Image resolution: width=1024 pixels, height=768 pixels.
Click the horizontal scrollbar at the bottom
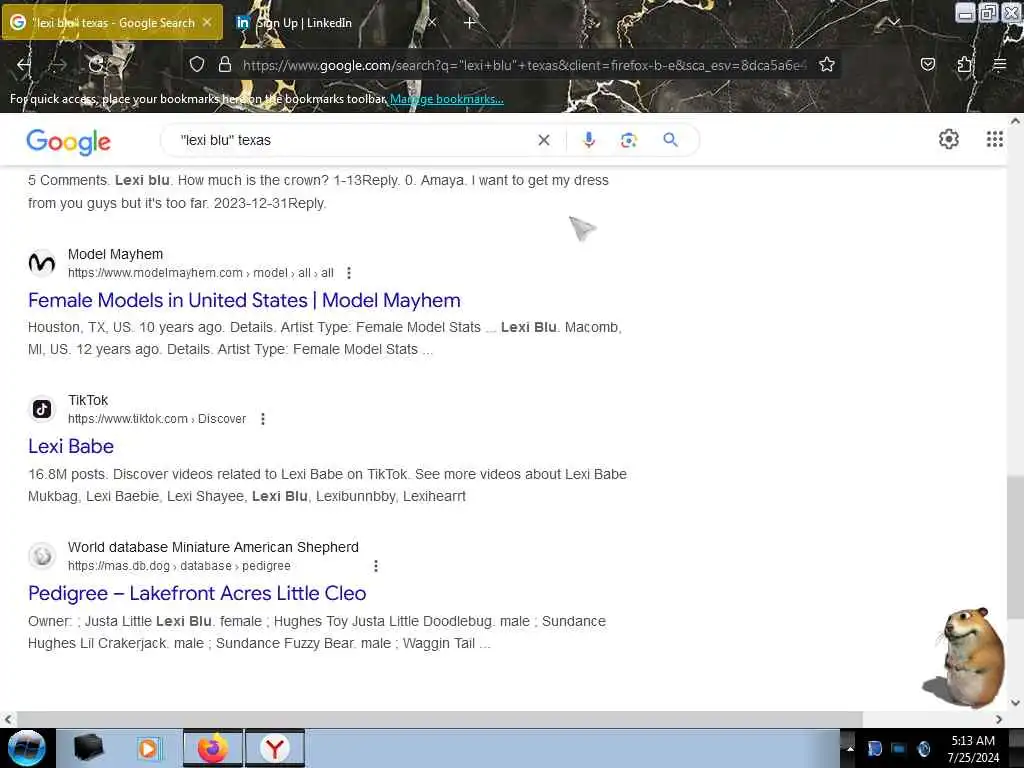(x=439, y=719)
